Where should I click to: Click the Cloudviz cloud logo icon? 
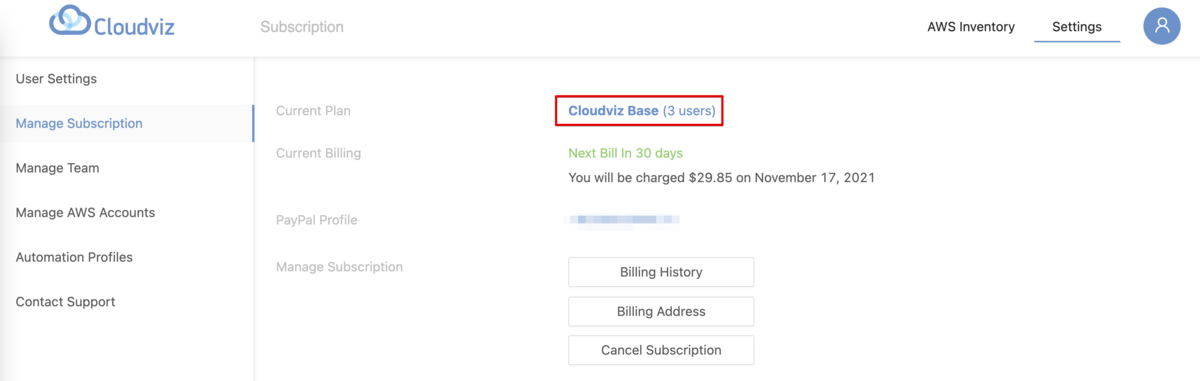(69, 21)
